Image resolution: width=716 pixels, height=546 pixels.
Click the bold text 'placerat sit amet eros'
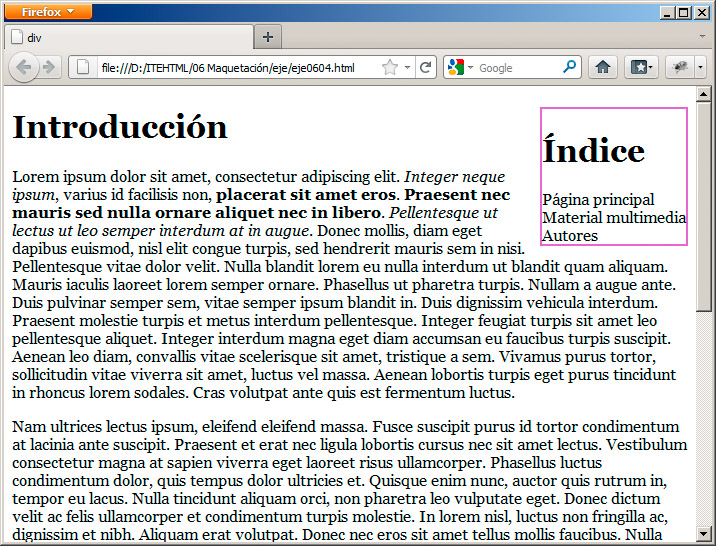click(306, 195)
